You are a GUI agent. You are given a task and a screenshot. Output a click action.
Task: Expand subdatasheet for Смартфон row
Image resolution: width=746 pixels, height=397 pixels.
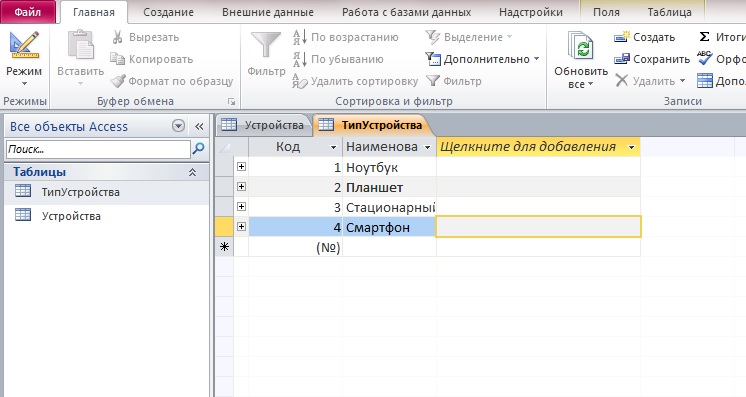point(241,227)
